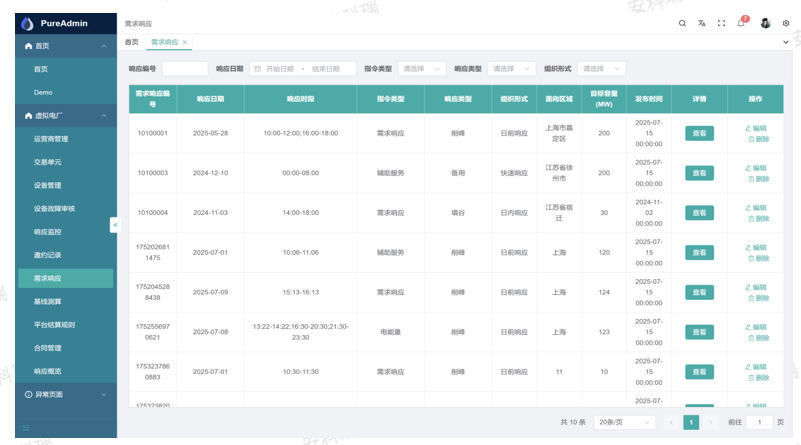Edit the row with time 10:06-11:06
The image size is (801, 445).
click(756, 248)
